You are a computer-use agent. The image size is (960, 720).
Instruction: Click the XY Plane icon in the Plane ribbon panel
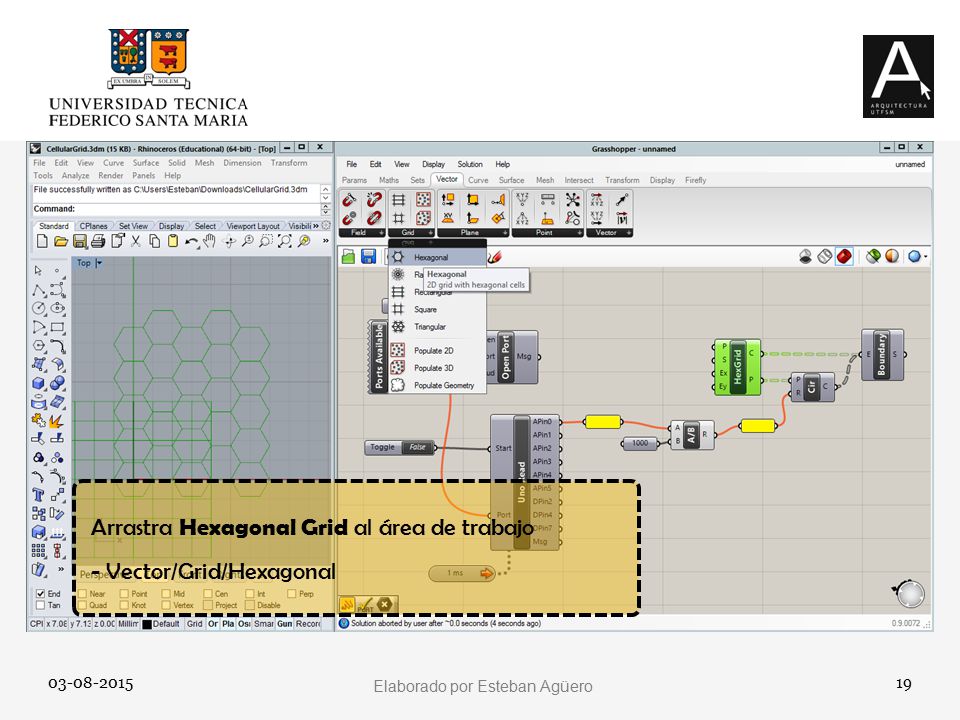(448, 218)
